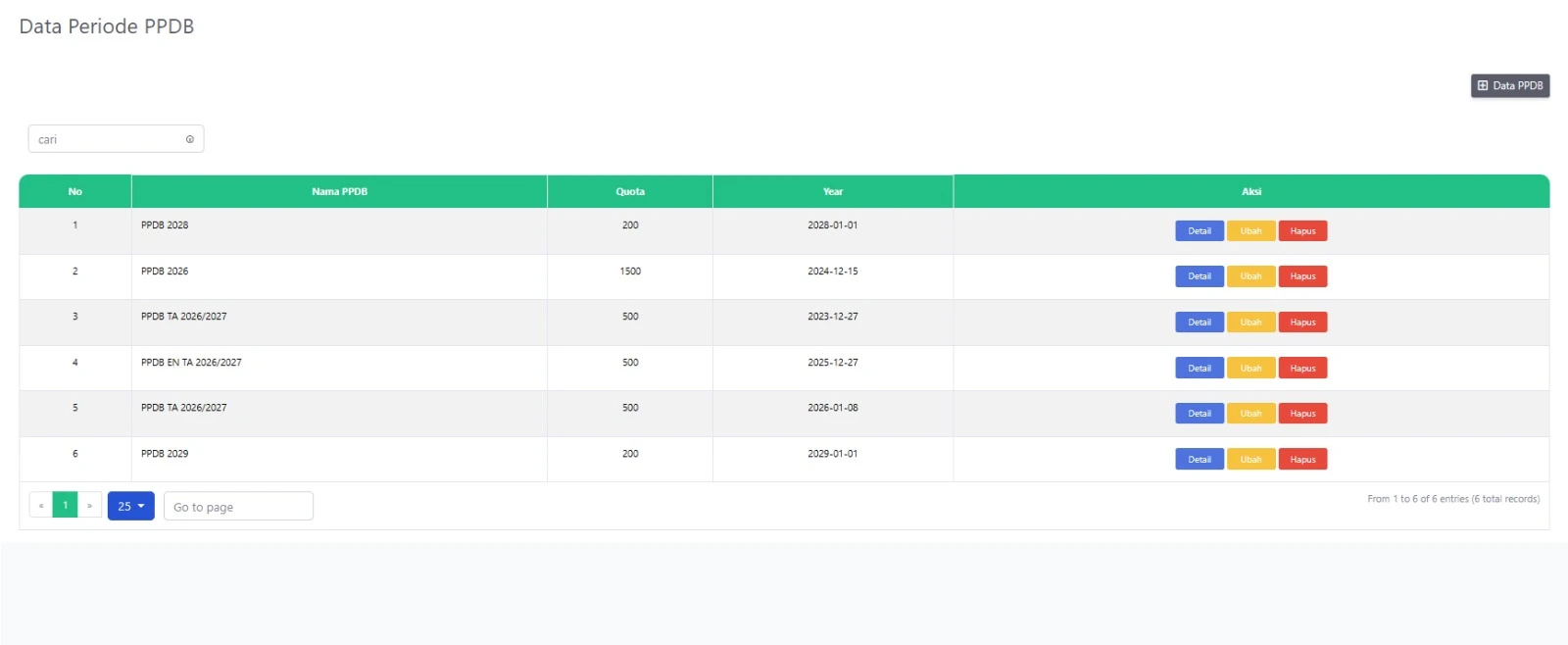Image resolution: width=1568 pixels, height=645 pixels.
Task: Click the Data PPDB button
Action: click(x=1509, y=86)
